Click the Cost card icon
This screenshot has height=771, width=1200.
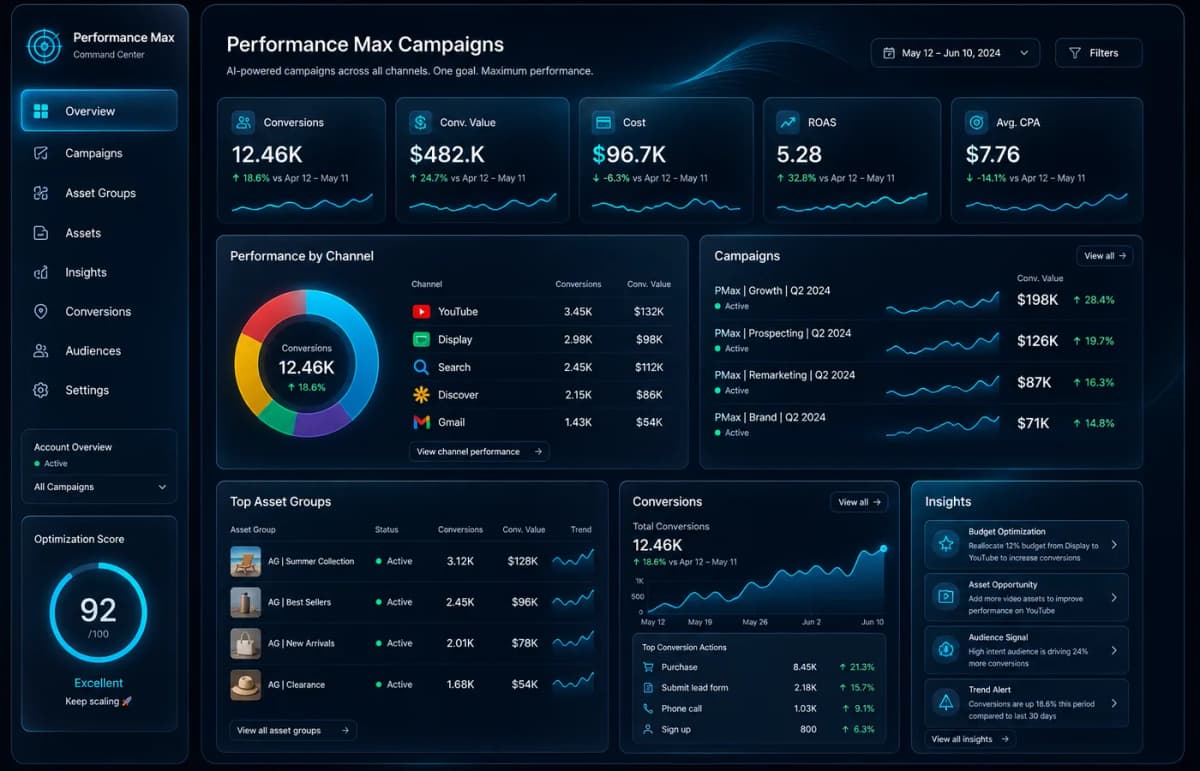(x=603, y=122)
